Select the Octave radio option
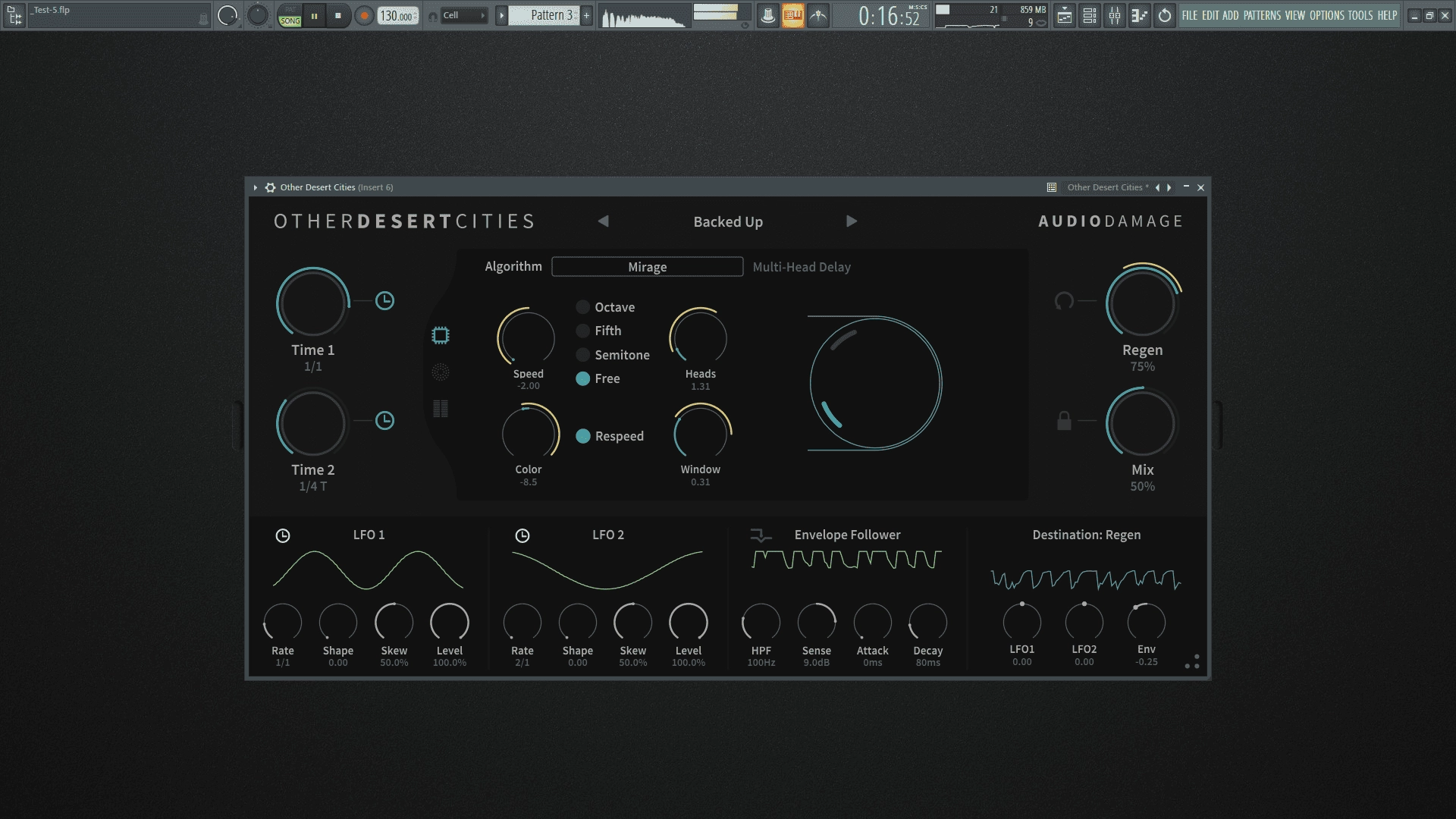Screen dimensions: 1456x819 click(583, 307)
